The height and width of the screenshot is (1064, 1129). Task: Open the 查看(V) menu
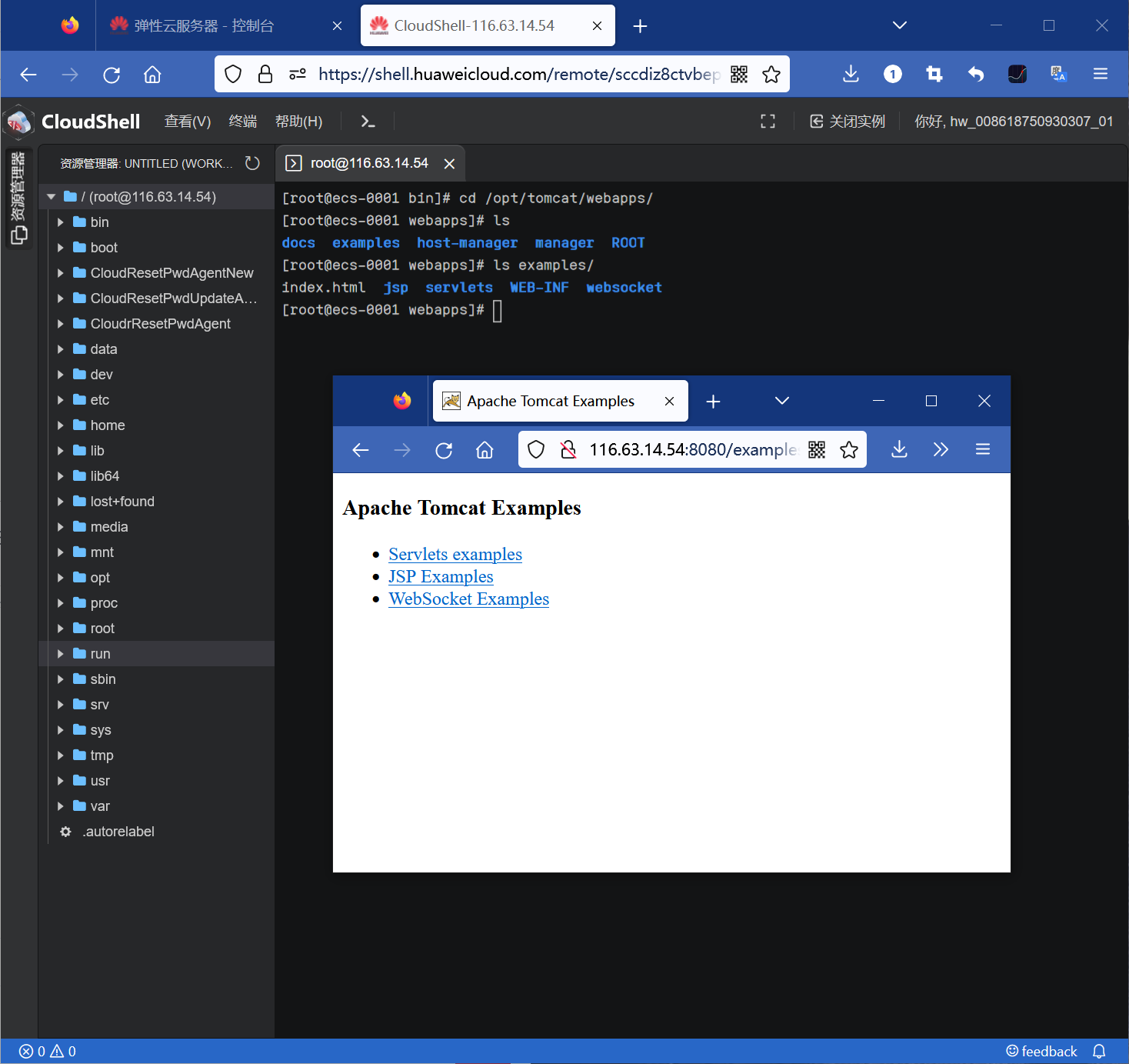click(x=188, y=122)
